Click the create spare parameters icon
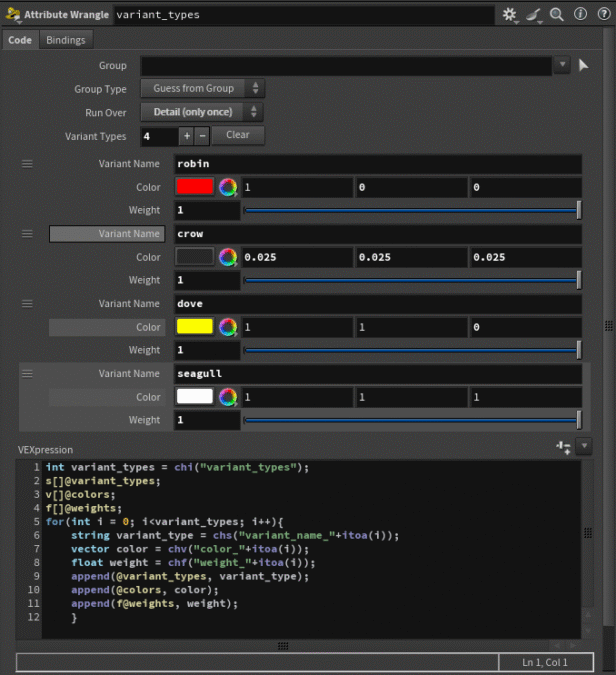The image size is (616, 675). point(564,448)
